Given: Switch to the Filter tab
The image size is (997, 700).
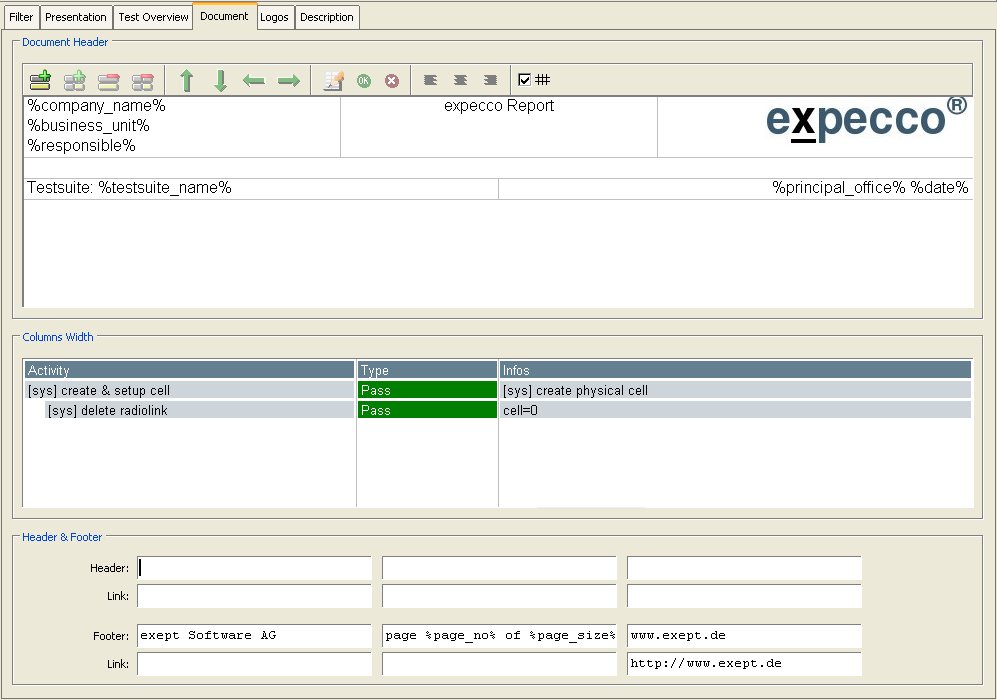Looking at the screenshot, I should [21, 17].
